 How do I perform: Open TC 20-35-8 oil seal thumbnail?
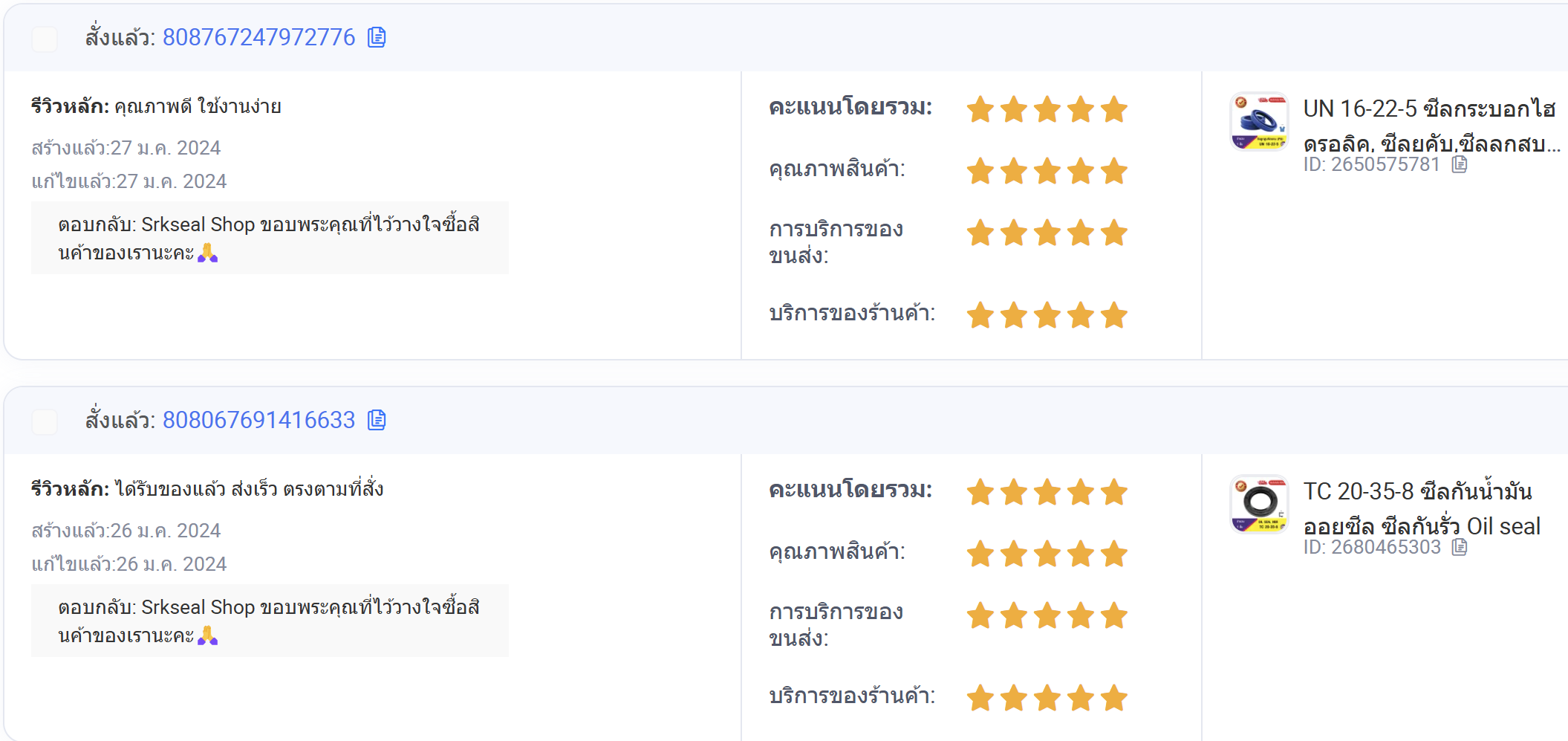point(1259,504)
